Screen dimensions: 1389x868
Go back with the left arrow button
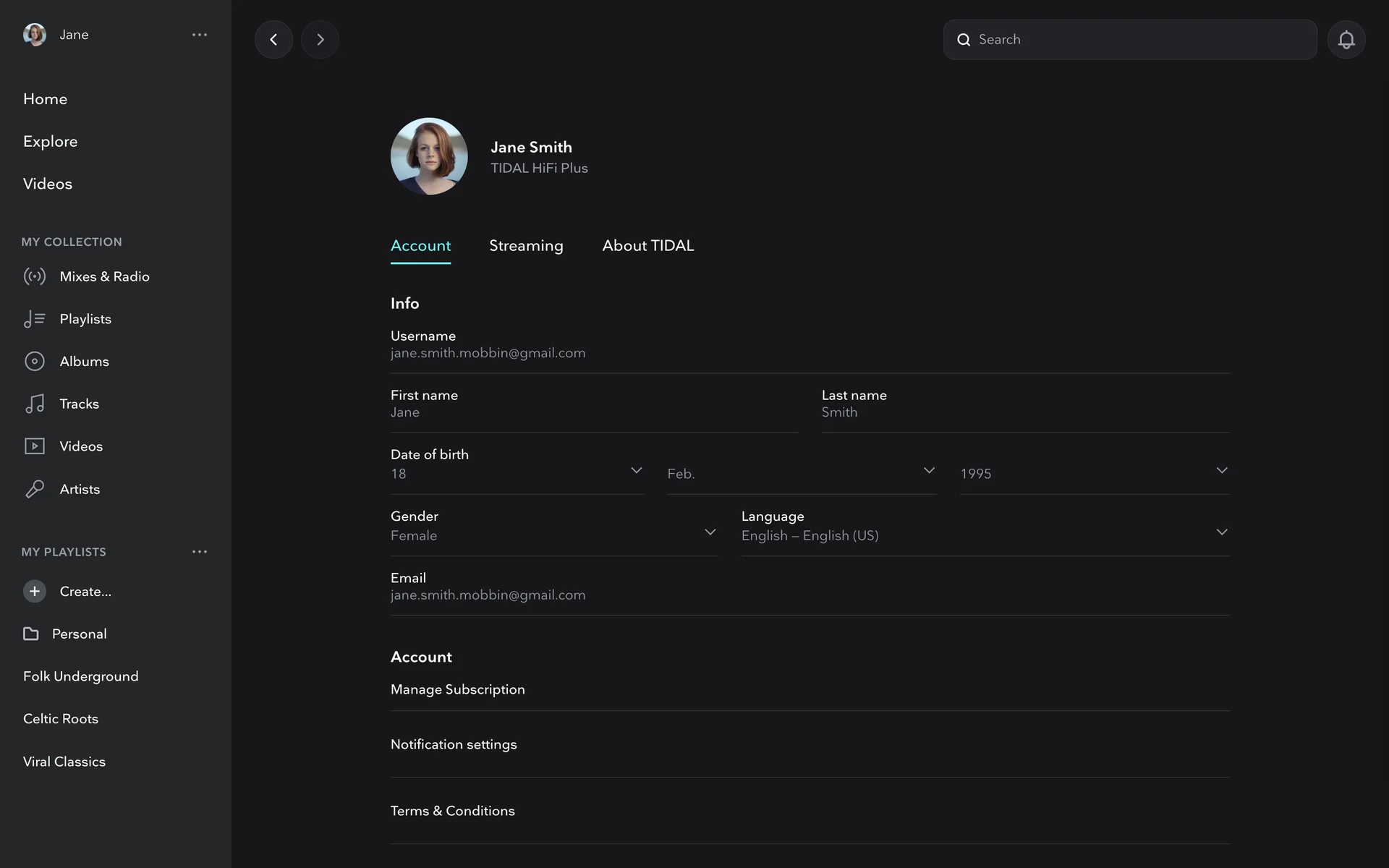click(x=273, y=40)
